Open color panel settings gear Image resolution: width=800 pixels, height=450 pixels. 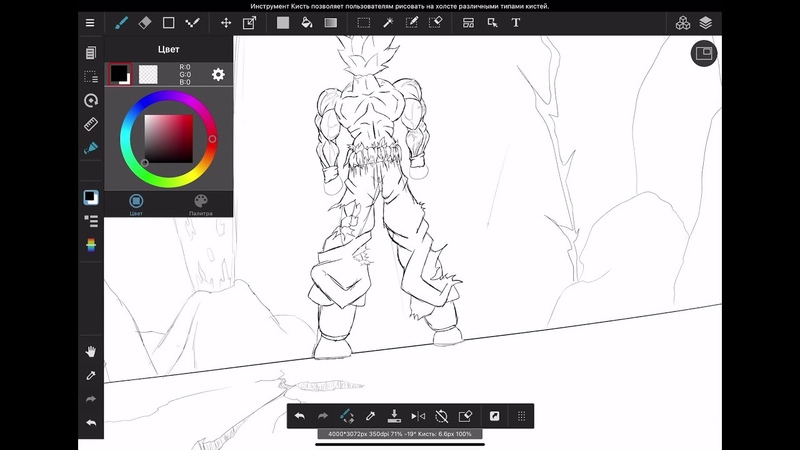coord(218,74)
